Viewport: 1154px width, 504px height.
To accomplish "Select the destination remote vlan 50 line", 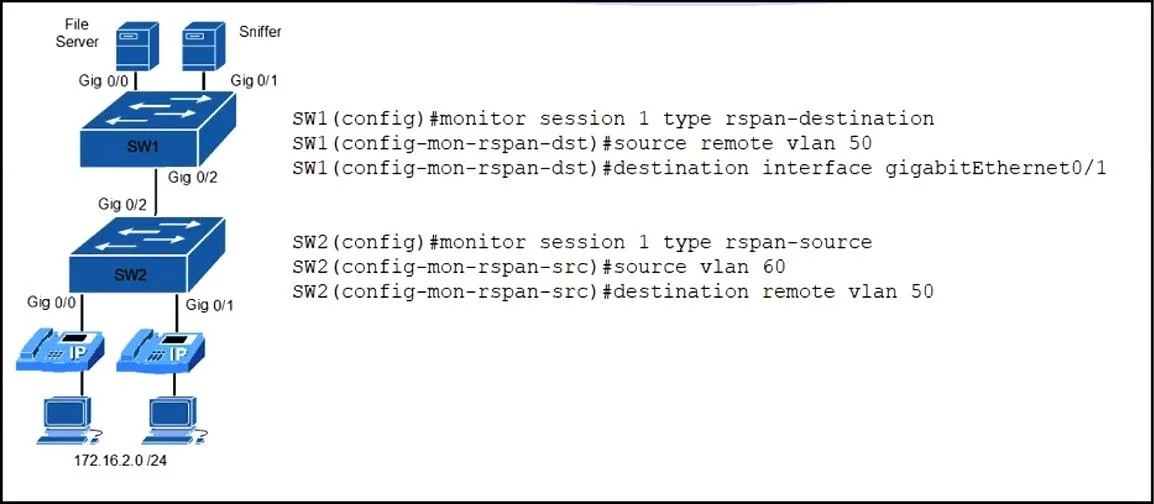I will click(613, 293).
